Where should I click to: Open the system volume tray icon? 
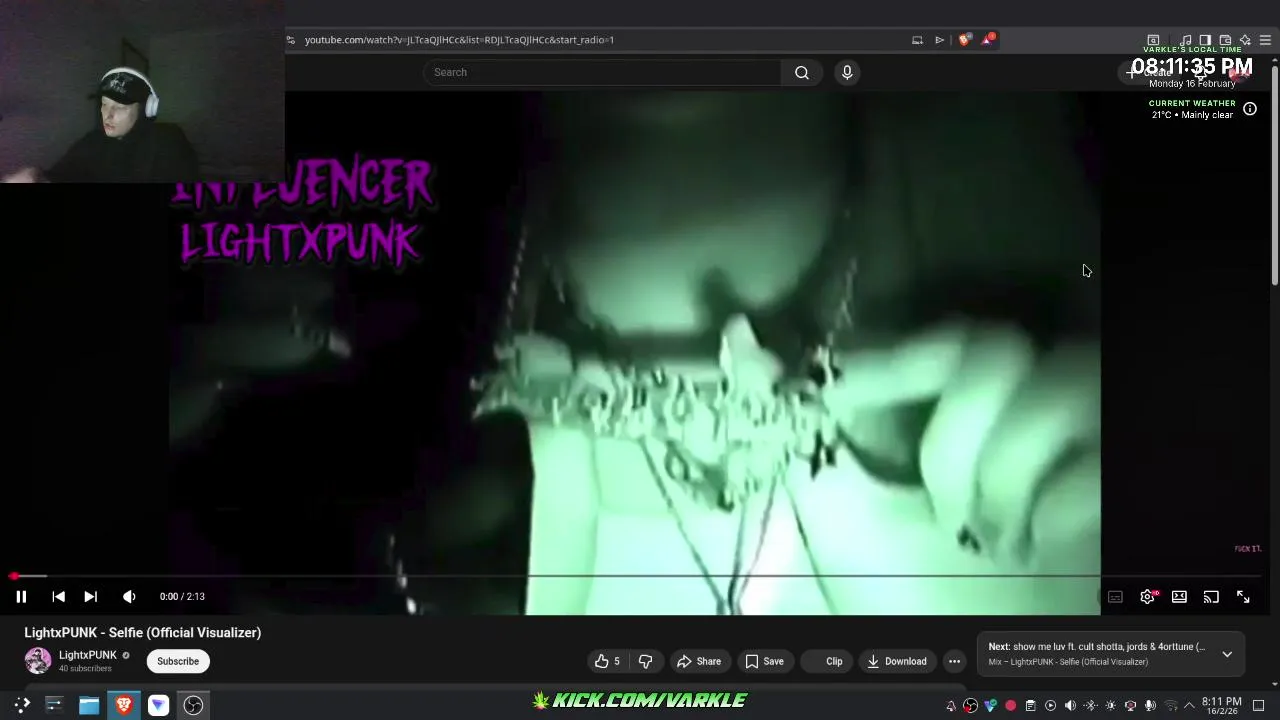click(1070, 706)
